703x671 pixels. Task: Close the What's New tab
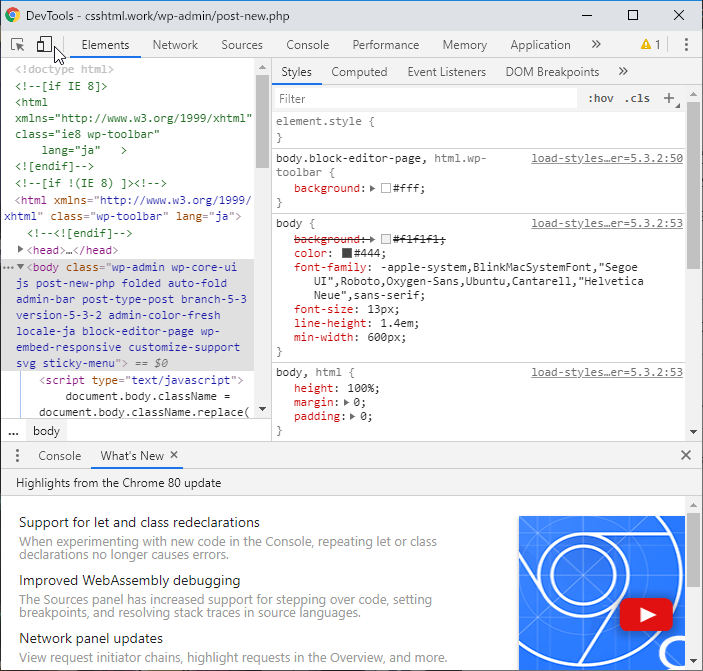click(174, 455)
